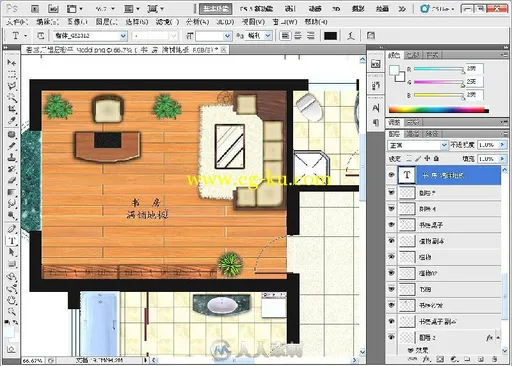Open the font style dropdown
The height and width of the screenshot is (366, 512).
173,36
